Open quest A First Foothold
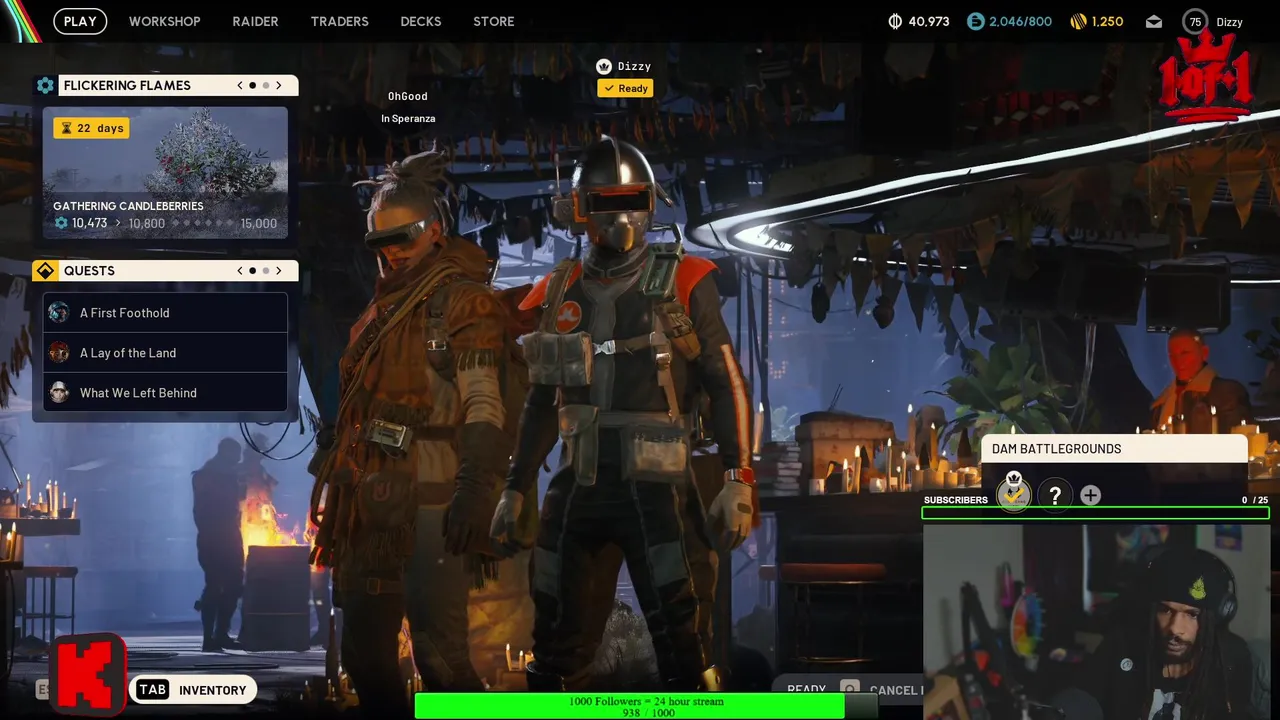This screenshot has height=720, width=1280. [x=165, y=313]
